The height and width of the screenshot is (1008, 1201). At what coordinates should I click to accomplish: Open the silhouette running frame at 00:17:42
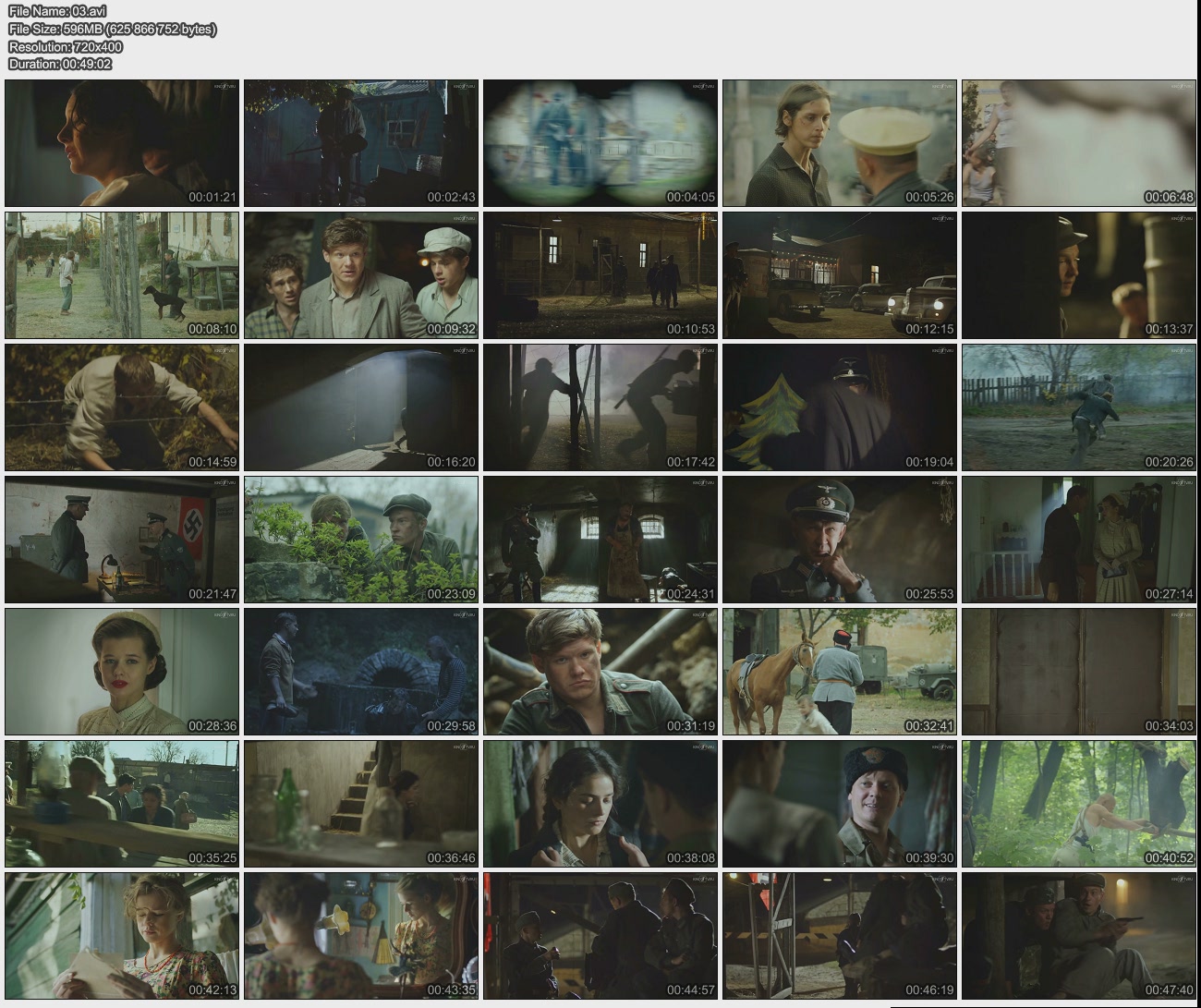[600, 407]
